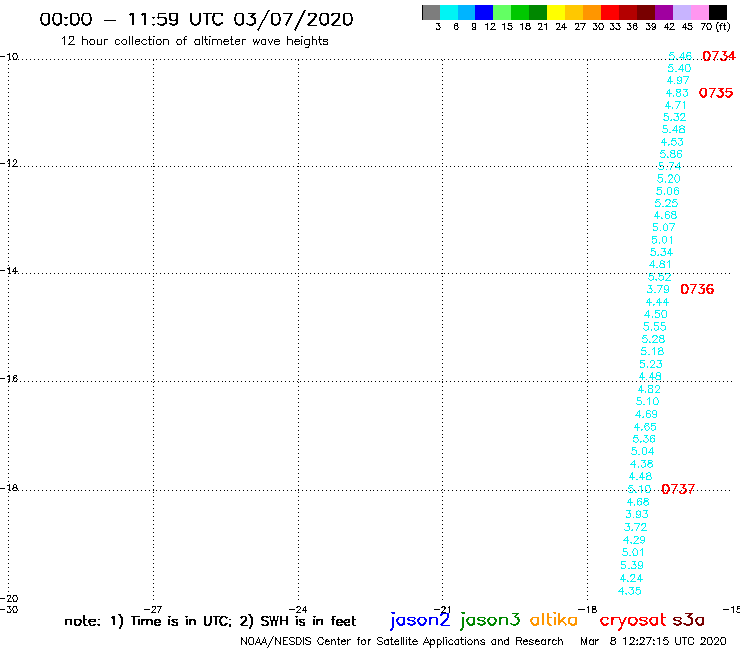Viewport: 740px width, 650px height.
Task: Click wave height value 4.65
Action: (645, 427)
